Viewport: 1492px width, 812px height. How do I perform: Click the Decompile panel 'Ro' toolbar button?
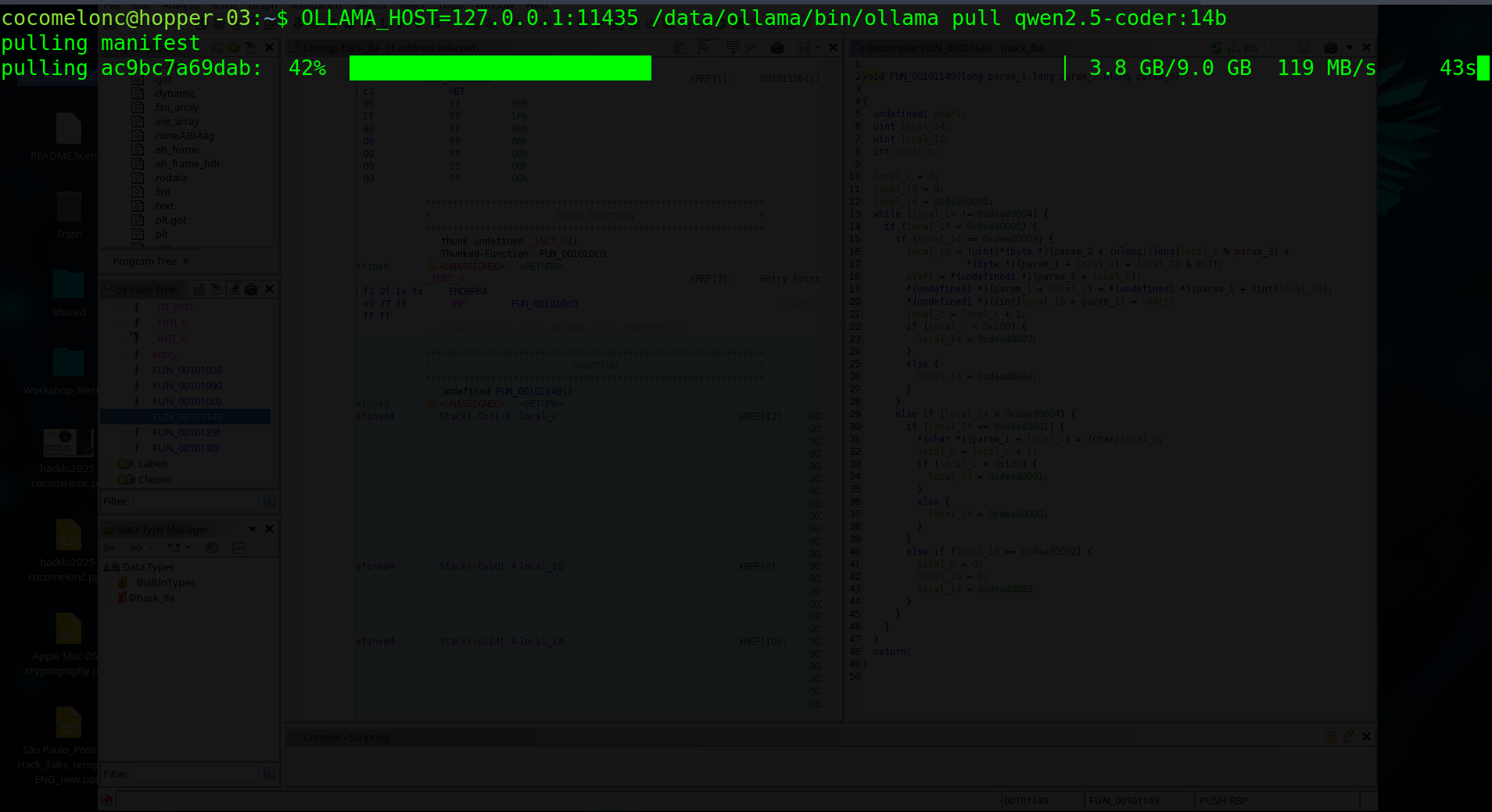coord(1250,48)
